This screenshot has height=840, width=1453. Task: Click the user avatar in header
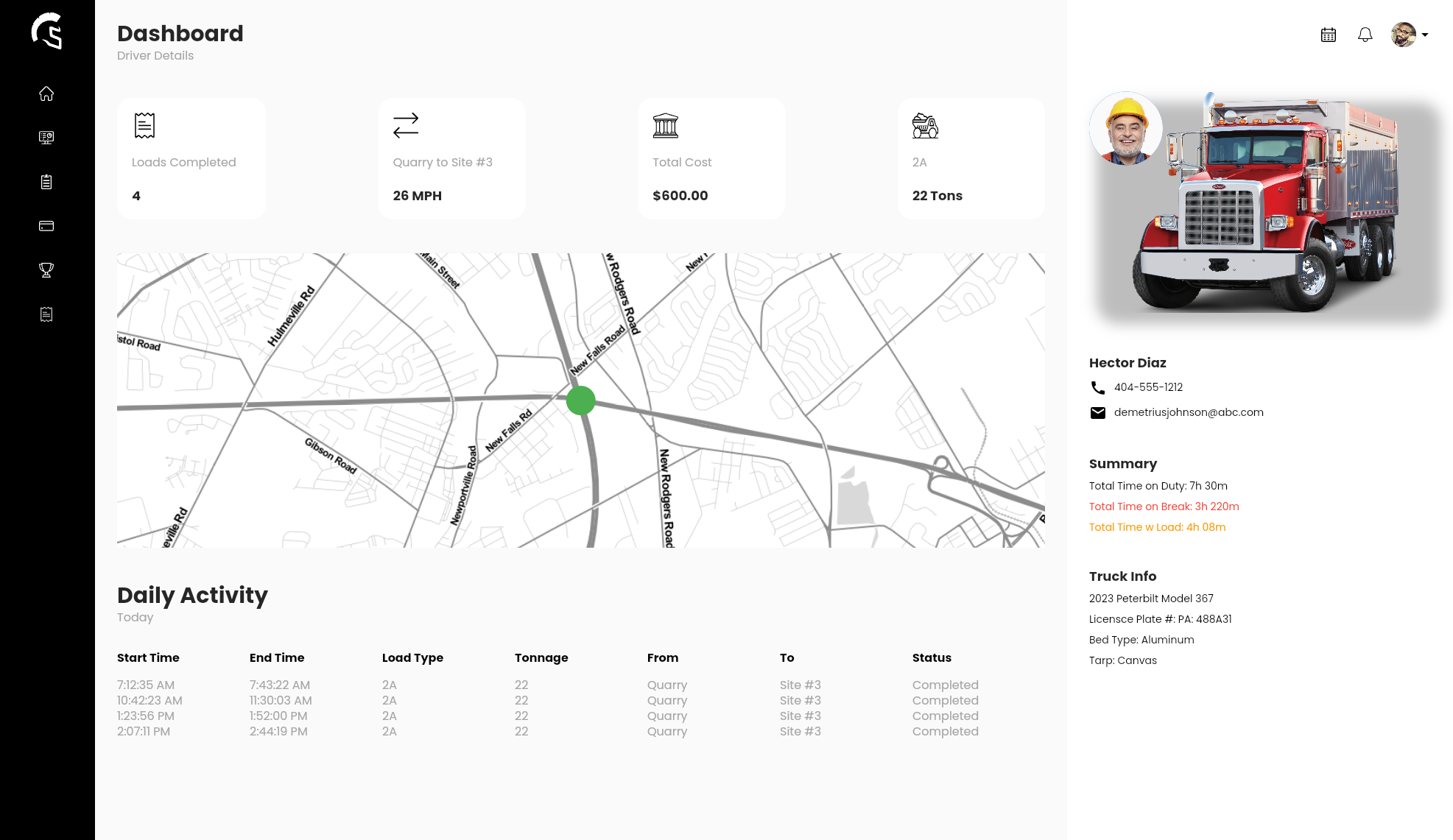point(1403,35)
